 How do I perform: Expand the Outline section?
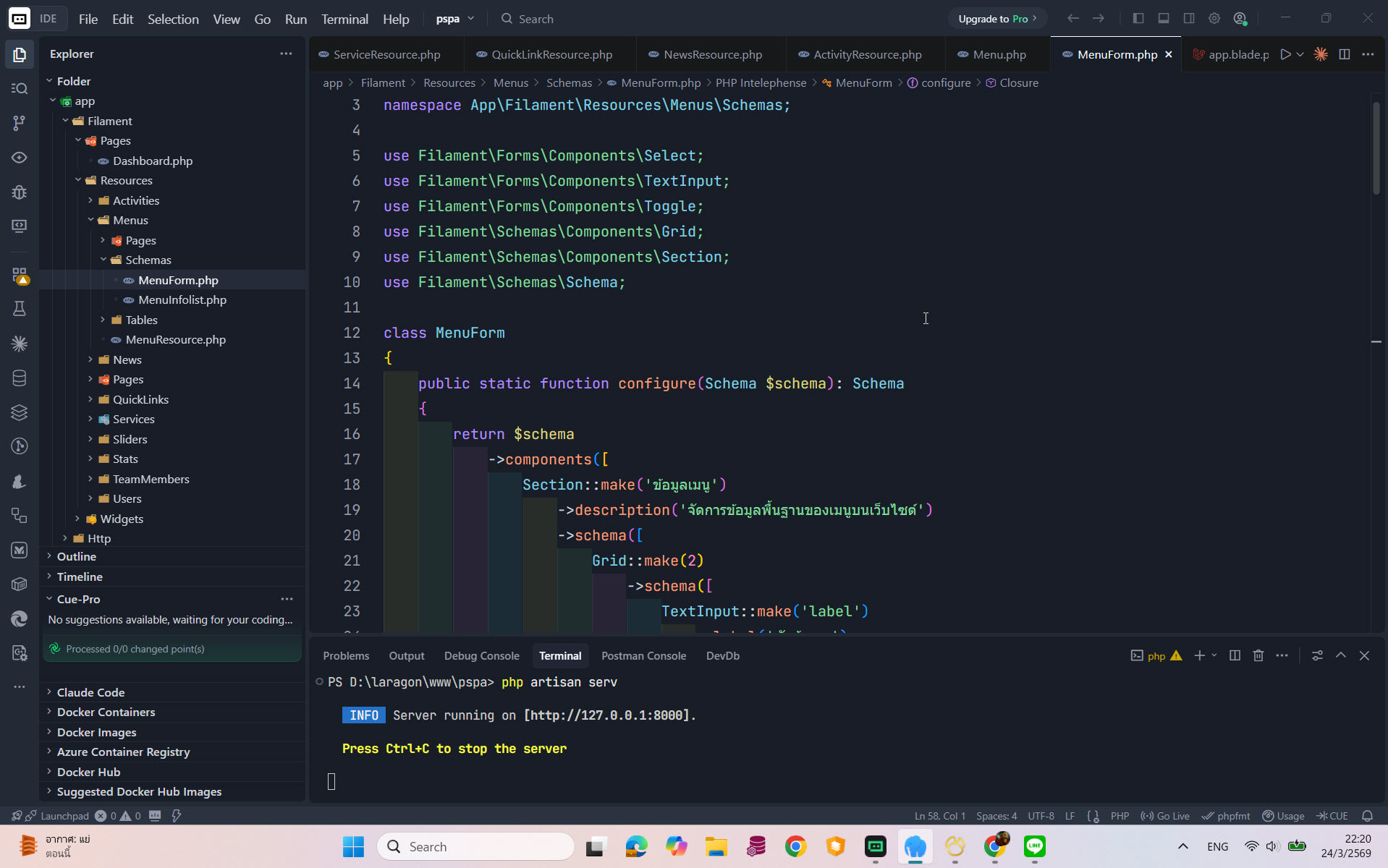pyautogui.click(x=76, y=556)
